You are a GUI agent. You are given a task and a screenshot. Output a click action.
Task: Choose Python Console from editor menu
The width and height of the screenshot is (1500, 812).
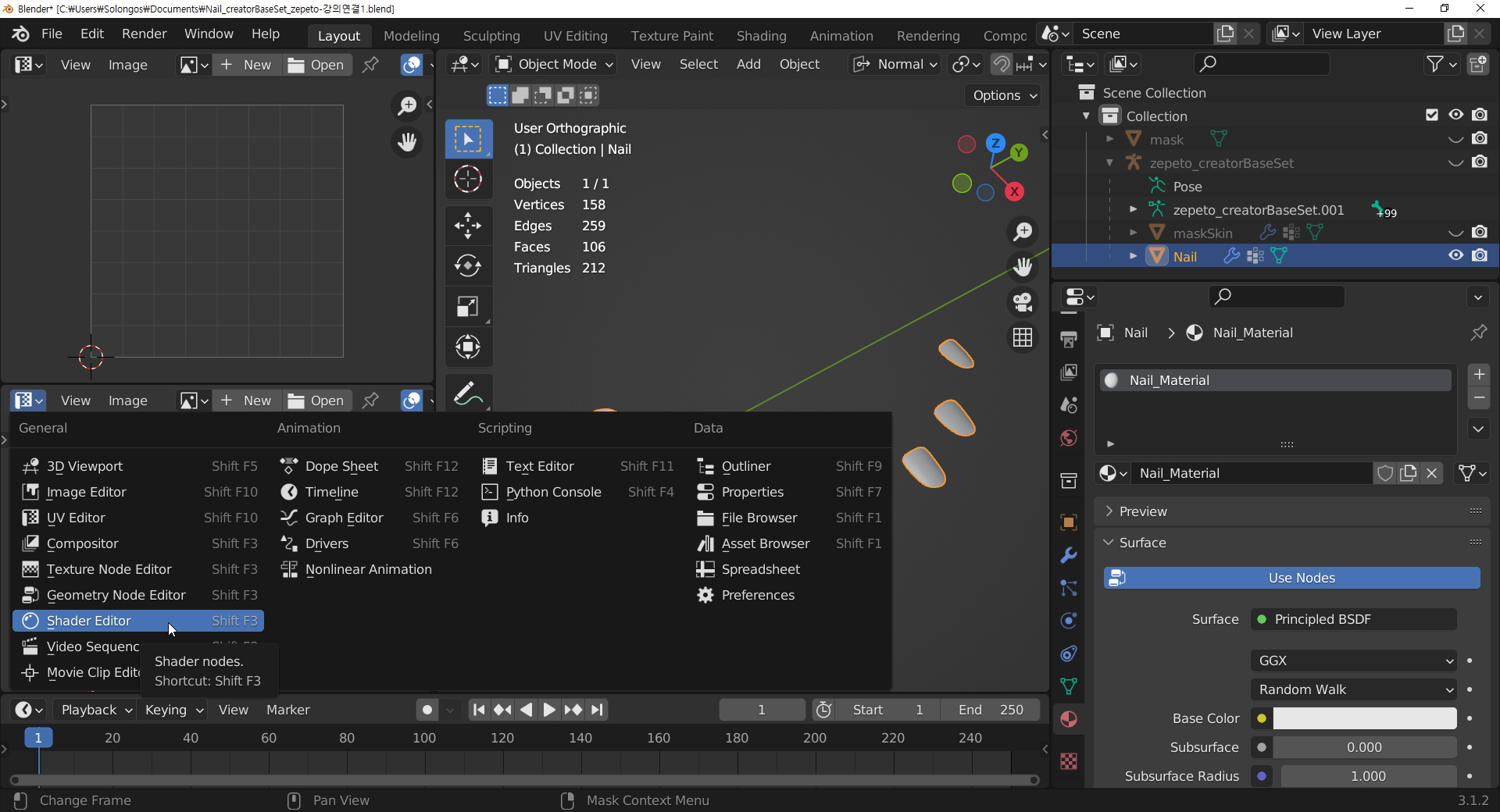pyautogui.click(x=577, y=492)
